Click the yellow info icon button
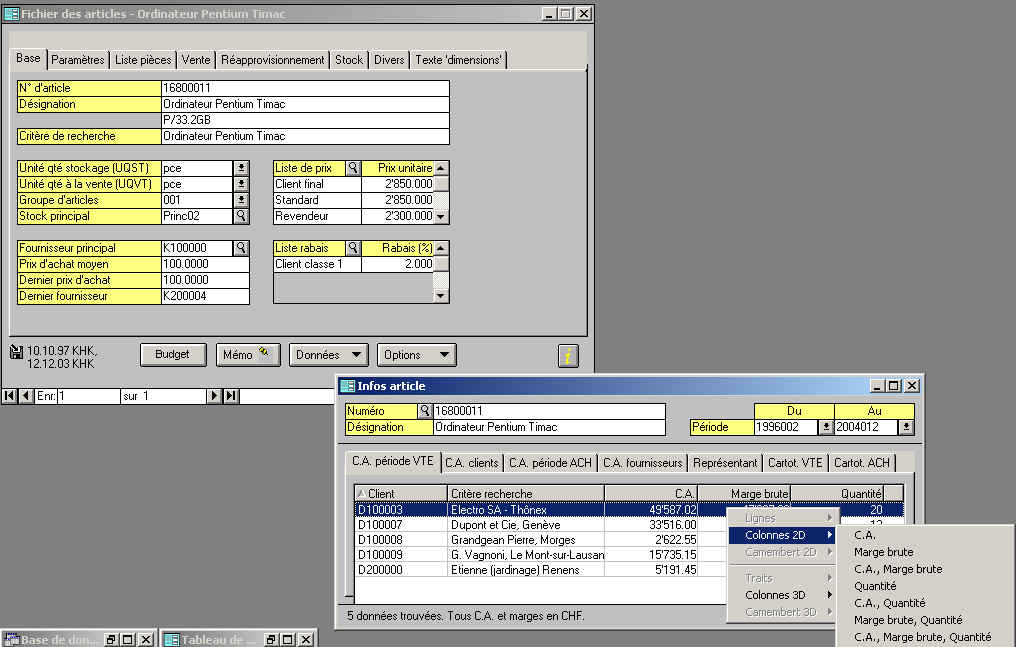 click(x=568, y=356)
